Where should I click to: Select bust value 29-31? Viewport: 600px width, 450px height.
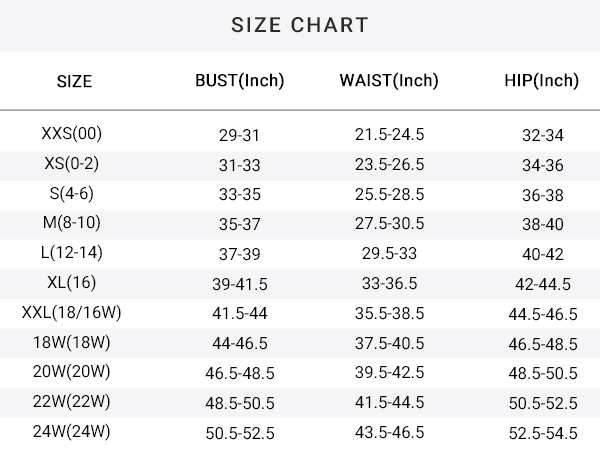240,135
